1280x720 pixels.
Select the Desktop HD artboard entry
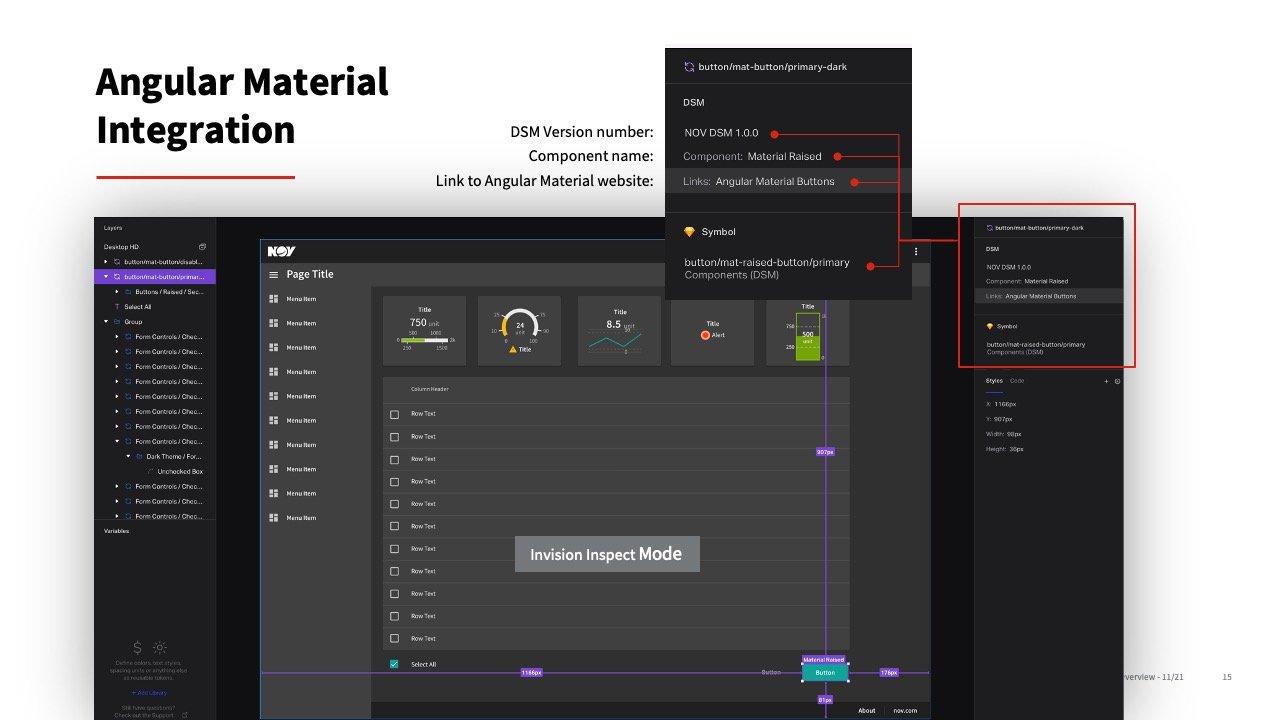click(x=122, y=247)
